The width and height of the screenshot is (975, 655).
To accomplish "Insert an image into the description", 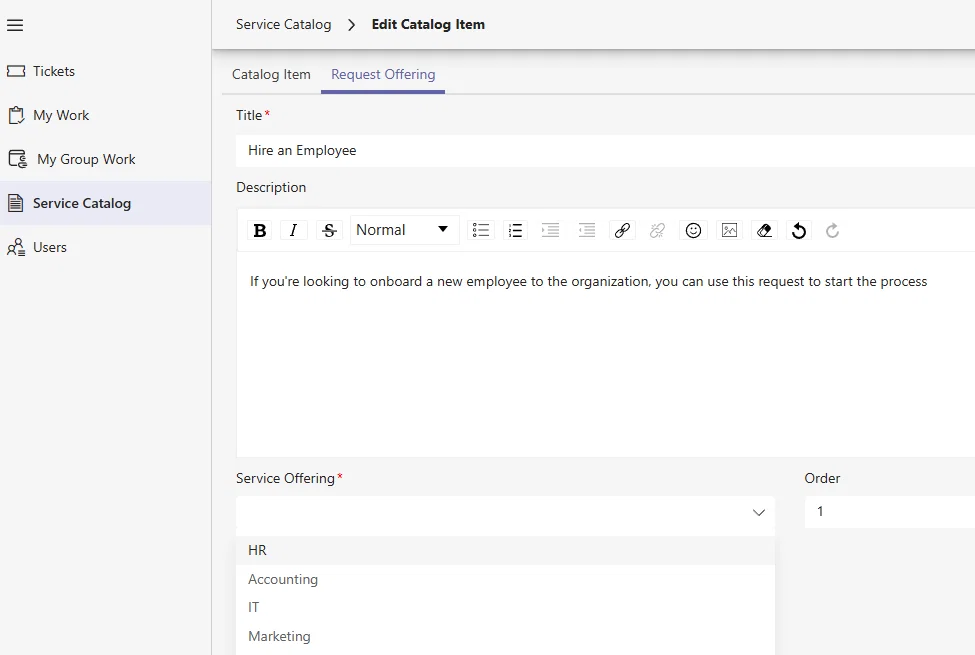I will [x=729, y=230].
